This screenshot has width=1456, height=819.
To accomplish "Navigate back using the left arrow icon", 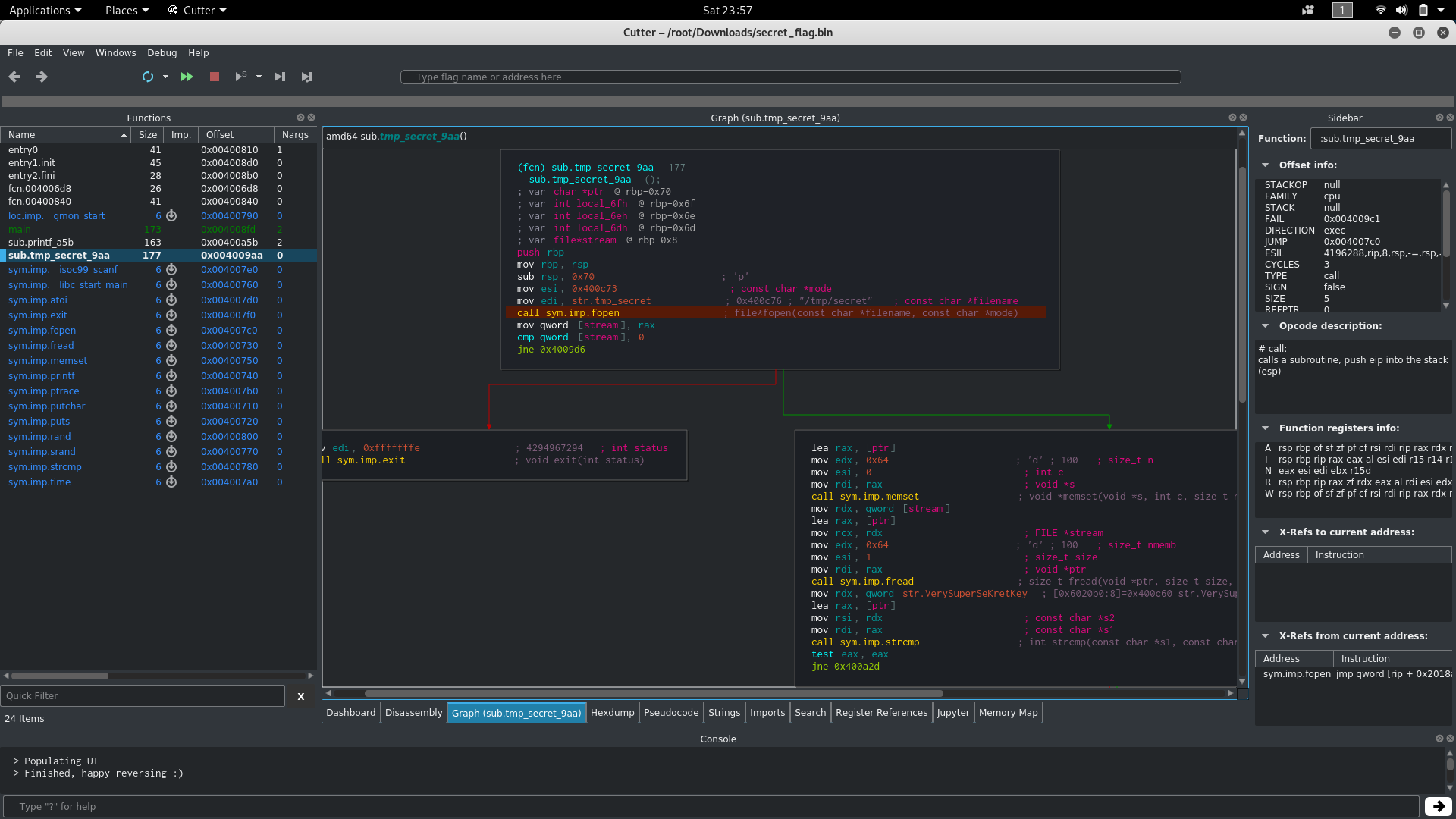I will tap(14, 77).
